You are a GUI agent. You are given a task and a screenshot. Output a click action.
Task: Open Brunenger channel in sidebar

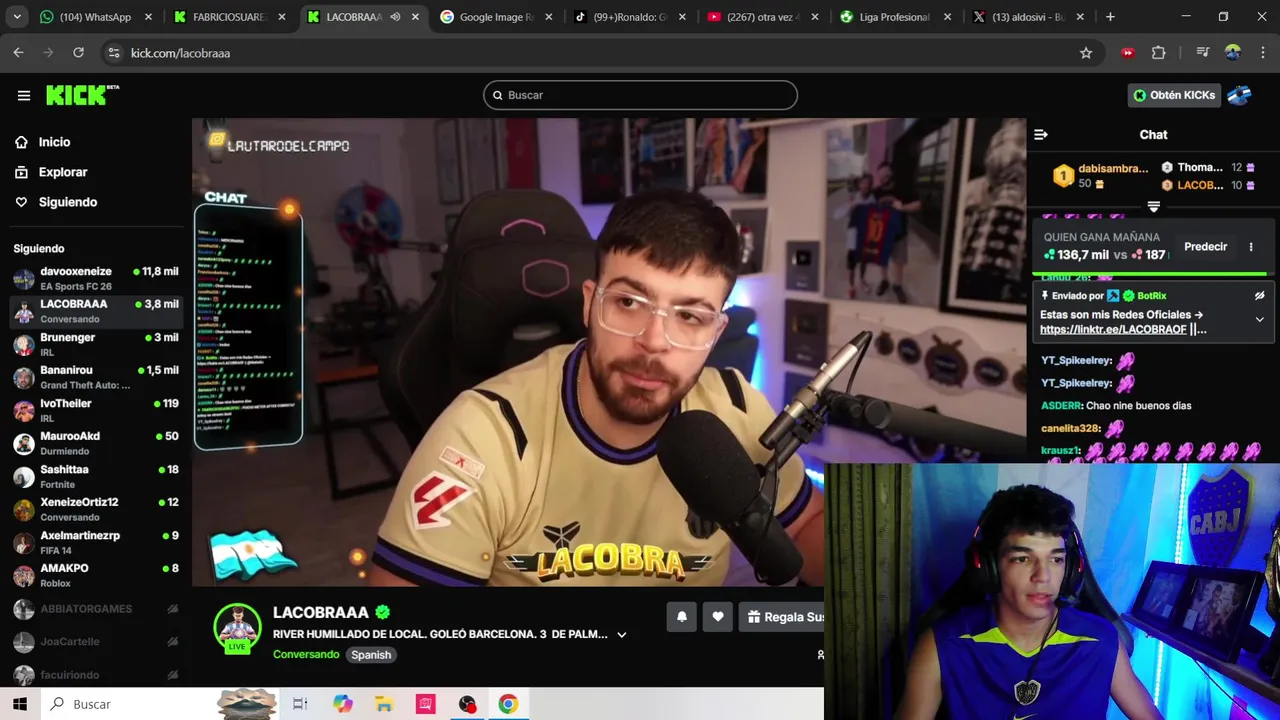[96, 345]
